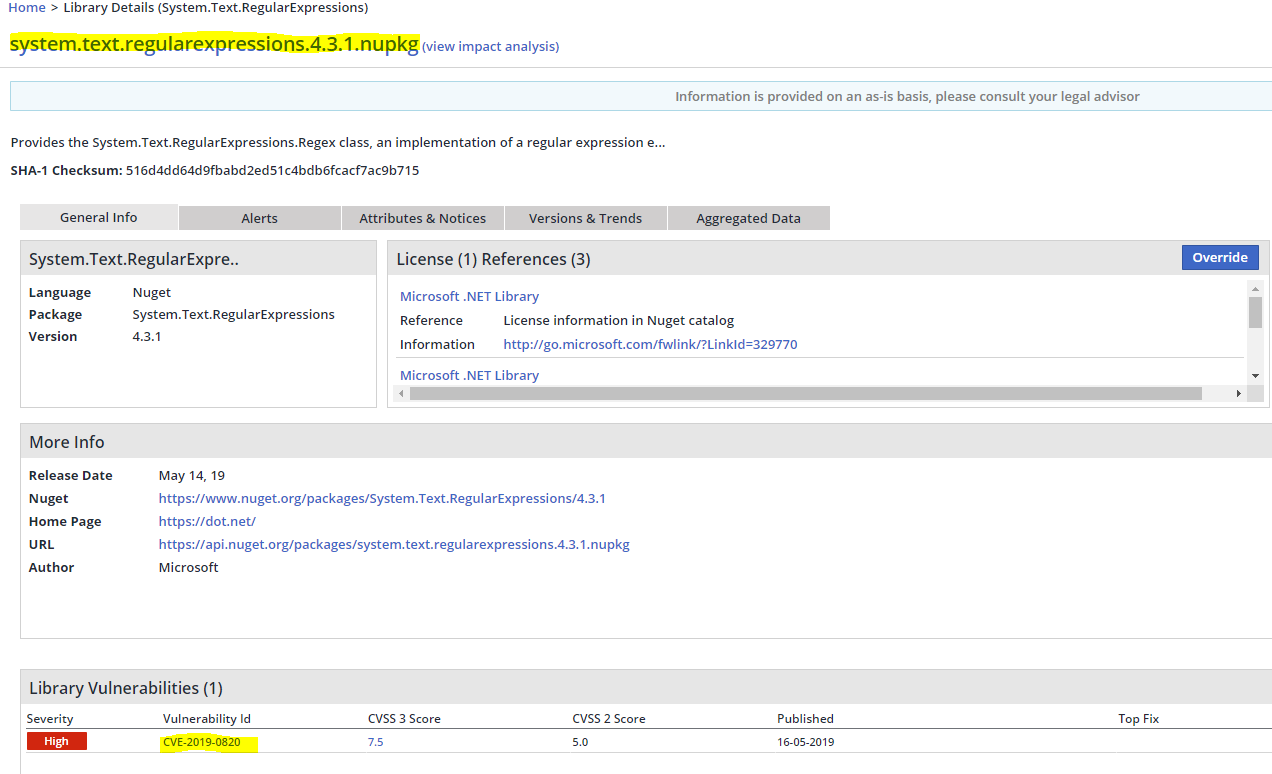The width and height of the screenshot is (1272, 774).
Task: Click the license panel vertical scrollbar thumb
Action: point(1255,312)
